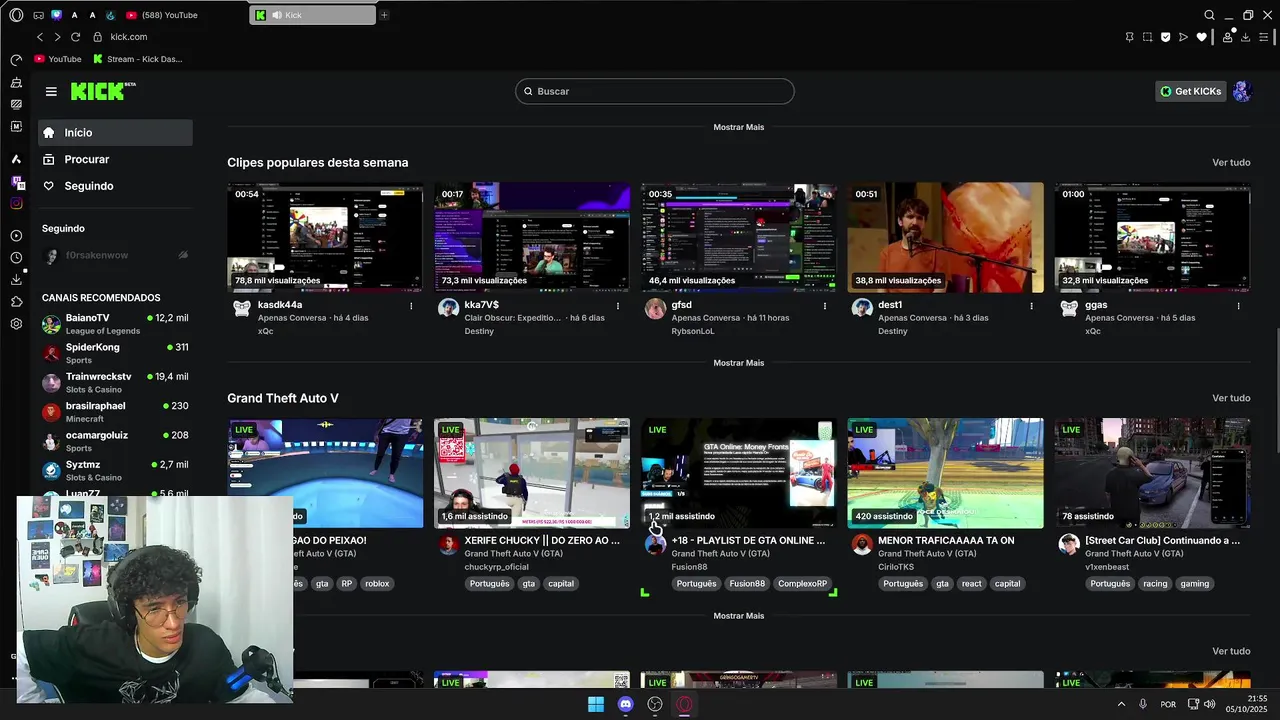The height and width of the screenshot is (720, 1280).
Task: Open options menu for ggas clip
Action: [1238, 306]
